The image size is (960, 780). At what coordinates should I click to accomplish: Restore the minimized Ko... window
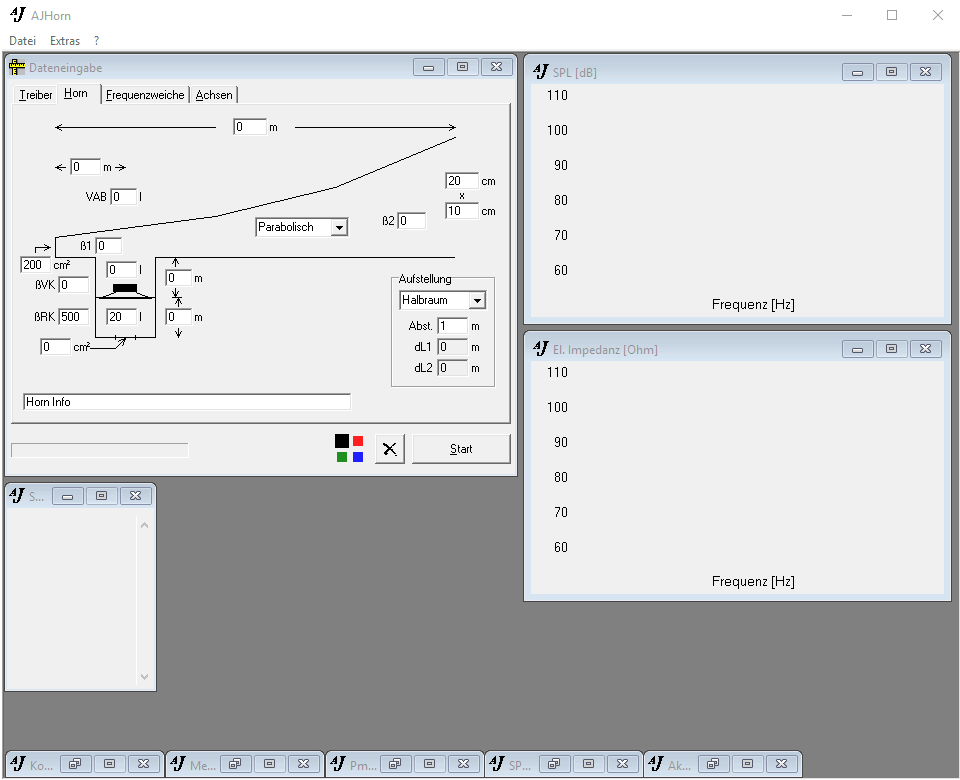[x=74, y=764]
